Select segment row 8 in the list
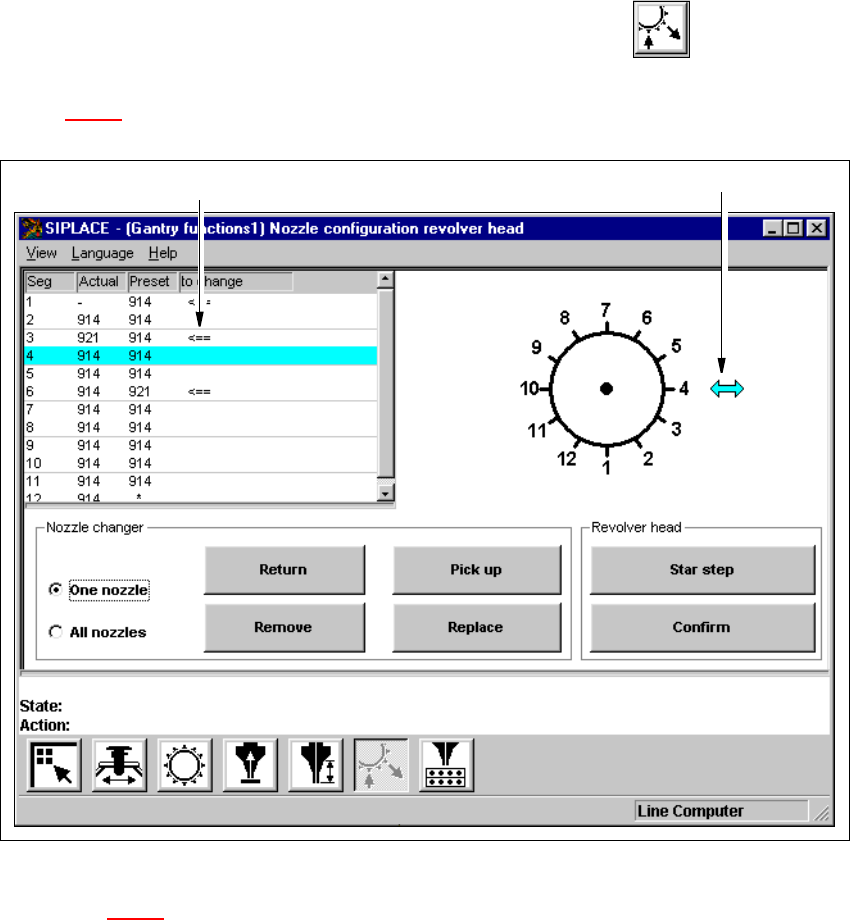 [201, 427]
